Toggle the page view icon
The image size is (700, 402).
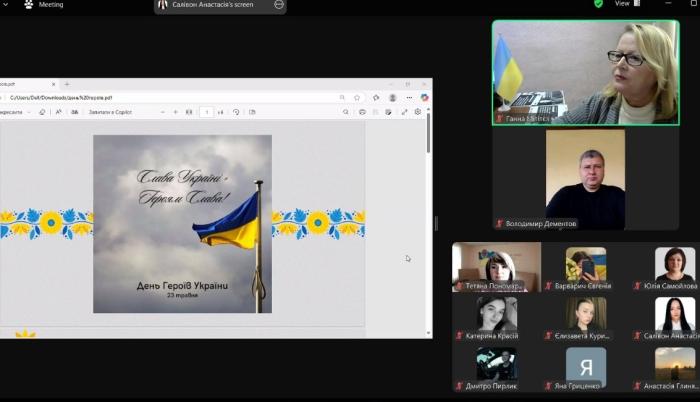[x=252, y=112]
